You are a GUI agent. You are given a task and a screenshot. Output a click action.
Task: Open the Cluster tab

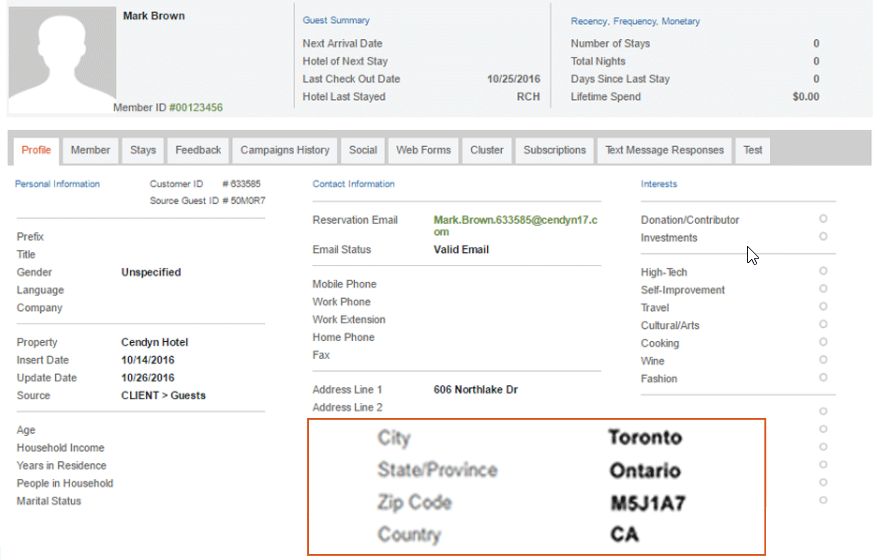pos(487,150)
